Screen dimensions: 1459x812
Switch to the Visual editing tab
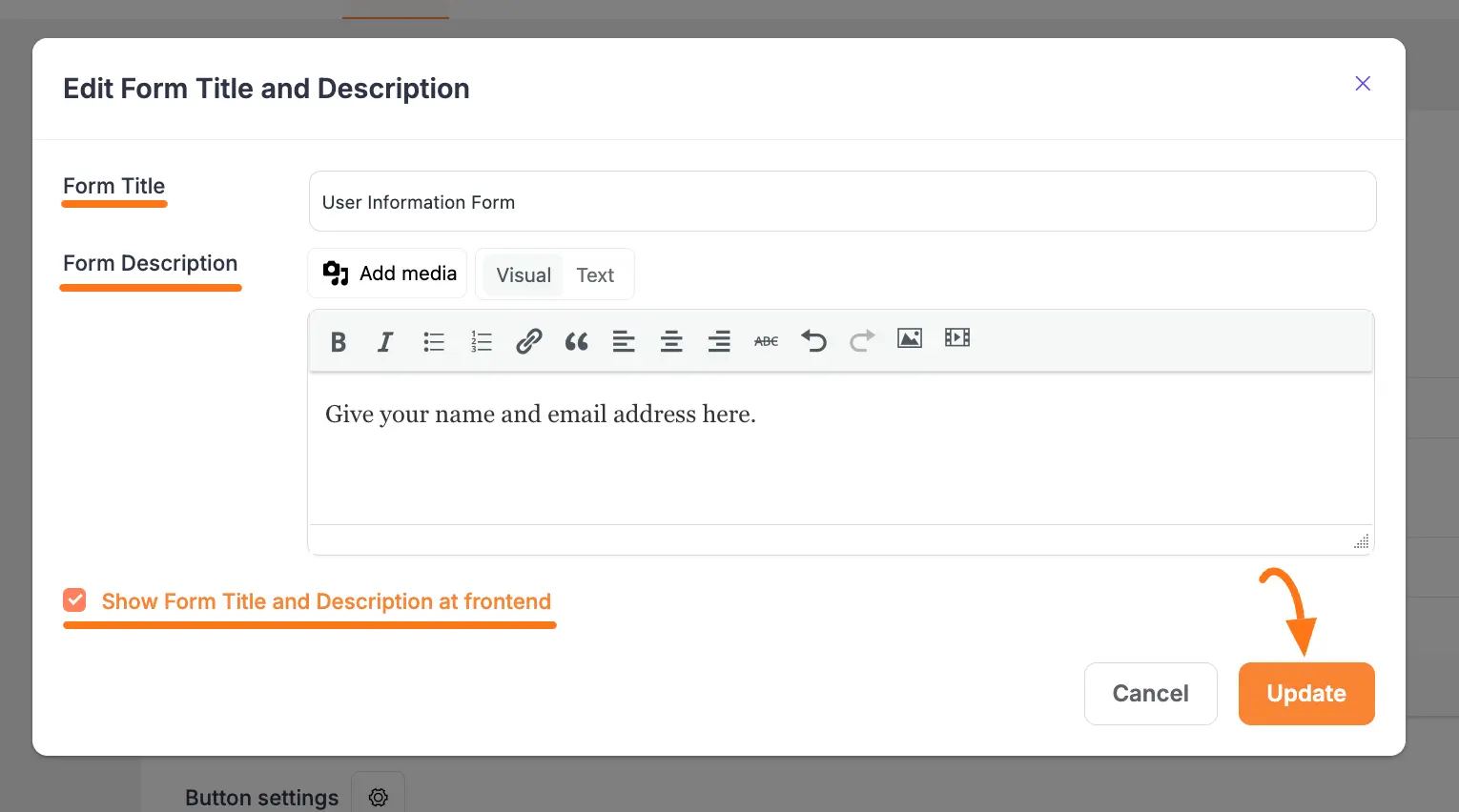(523, 274)
